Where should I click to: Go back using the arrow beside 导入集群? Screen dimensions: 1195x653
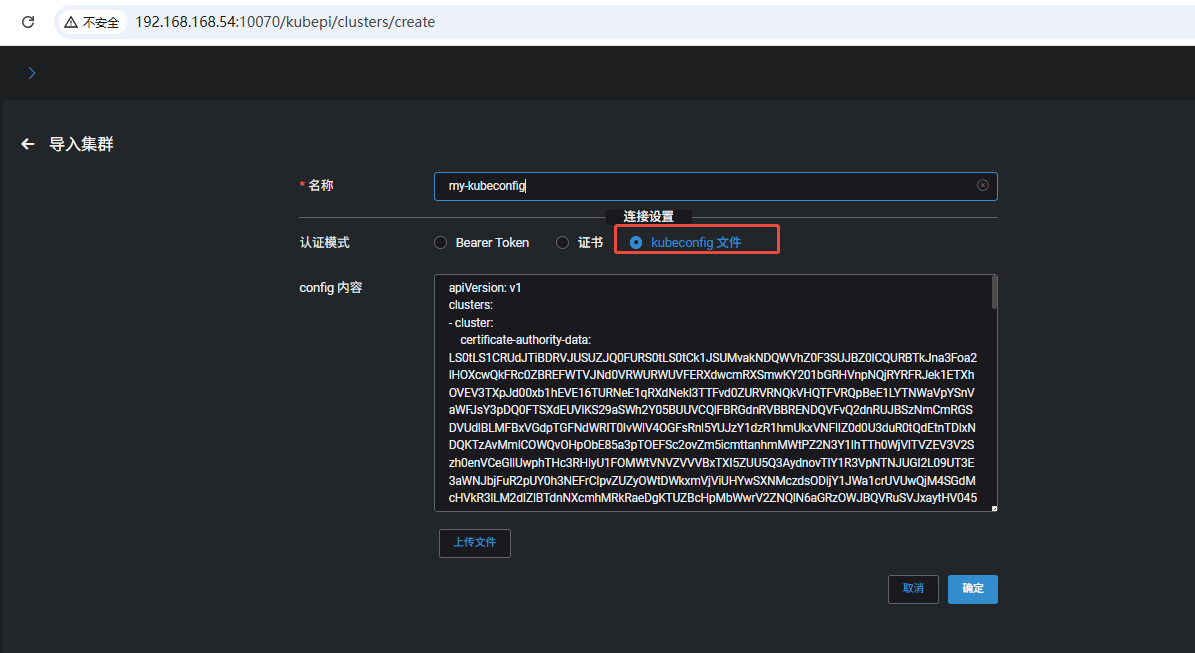(x=28, y=144)
